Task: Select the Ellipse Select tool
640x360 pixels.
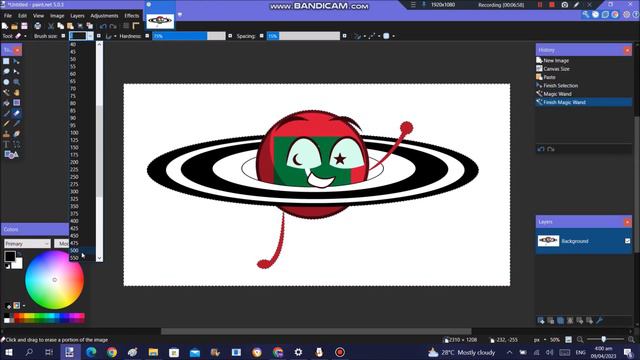Action: click(6, 82)
